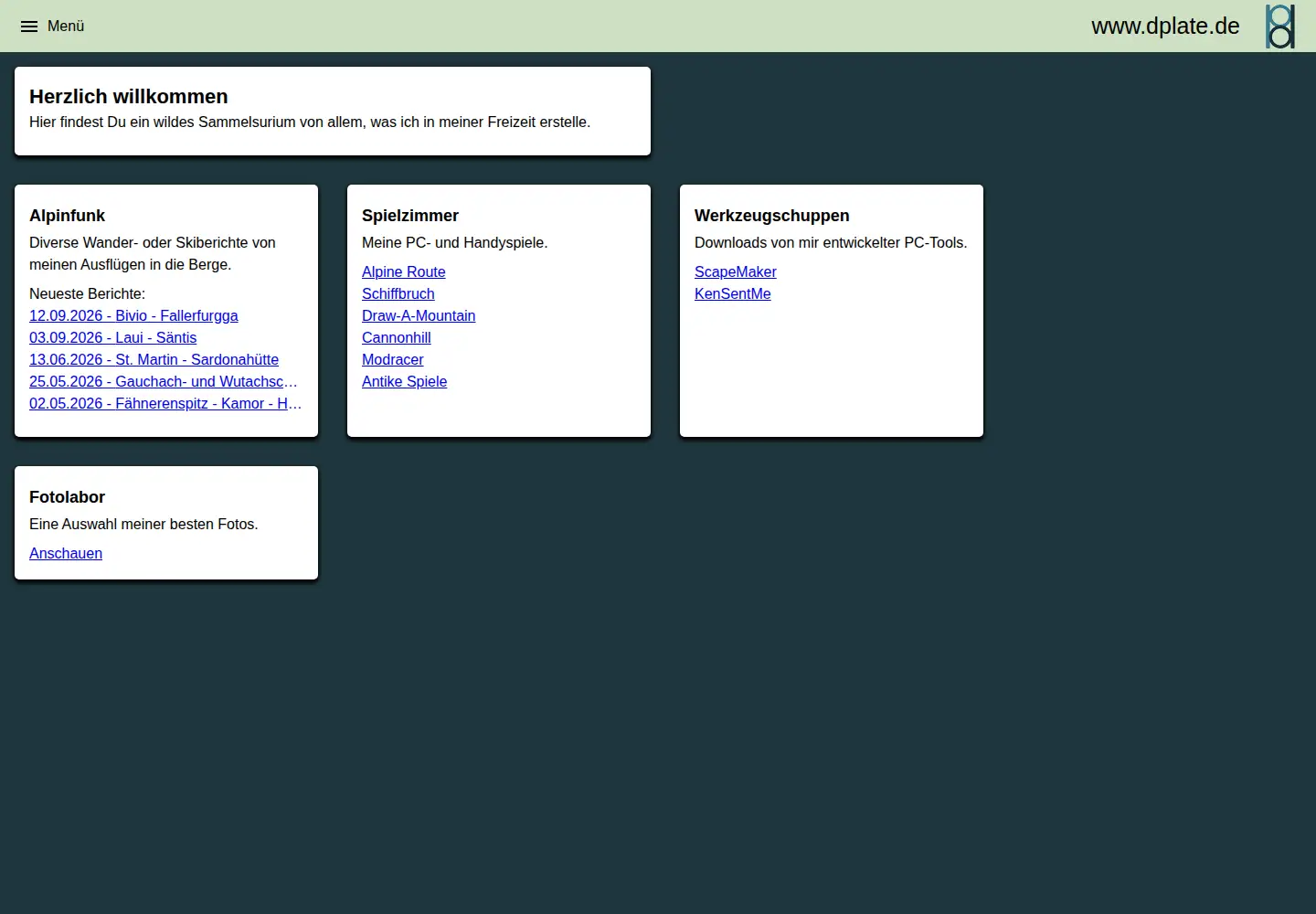Open report 13.06.2026 - St. Martin - Sardonahütte

pyautogui.click(x=154, y=359)
